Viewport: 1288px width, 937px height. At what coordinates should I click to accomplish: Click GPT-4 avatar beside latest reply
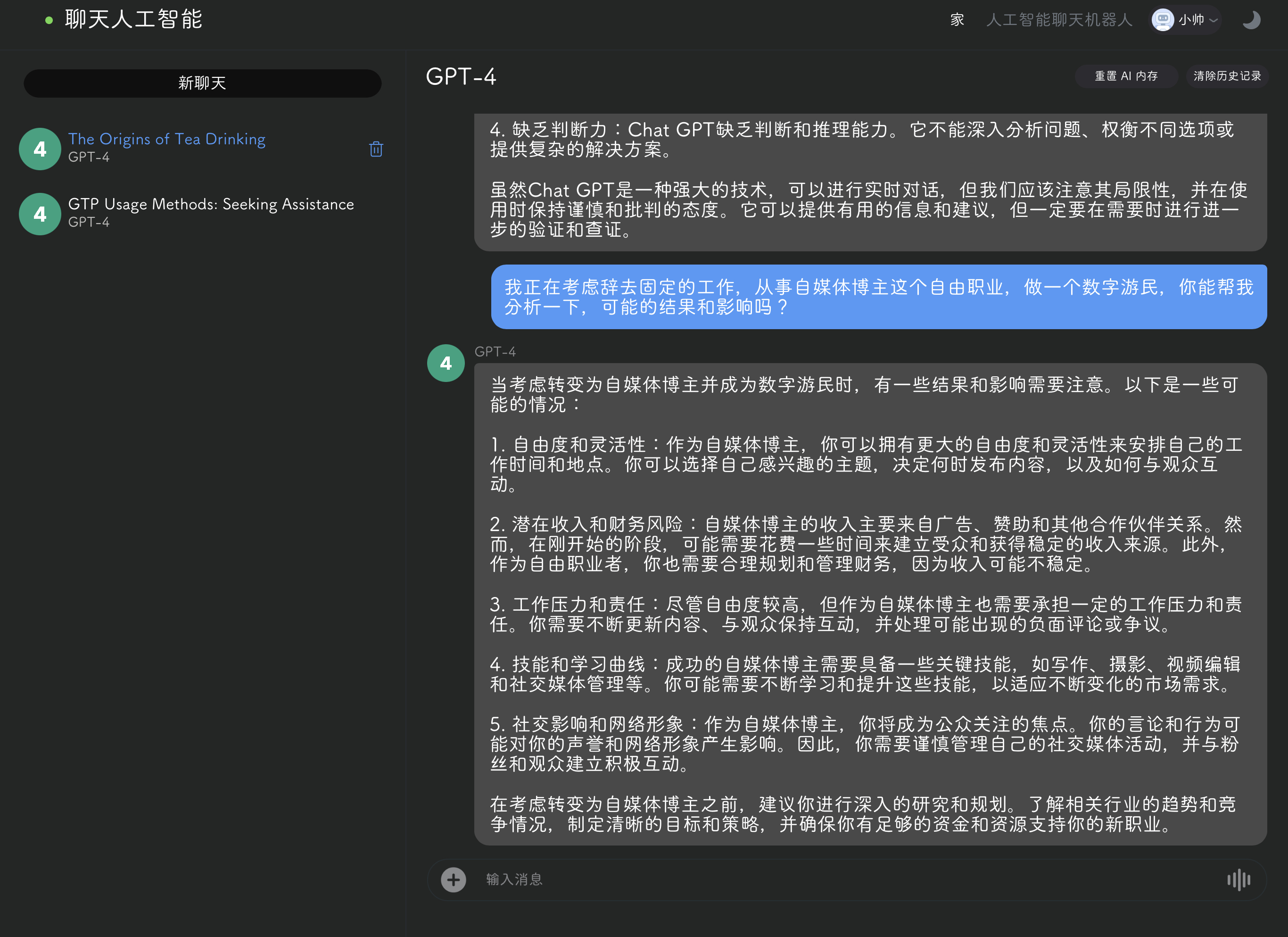(x=446, y=364)
